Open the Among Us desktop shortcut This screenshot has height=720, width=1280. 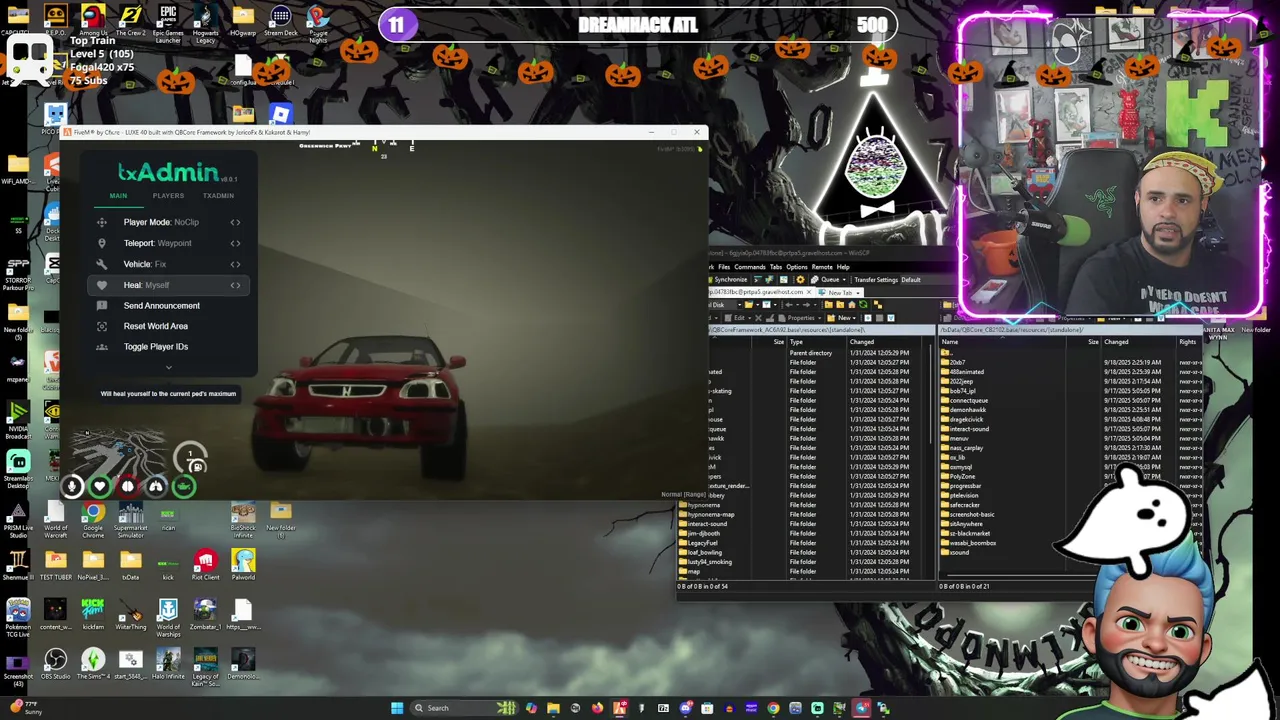(92, 20)
